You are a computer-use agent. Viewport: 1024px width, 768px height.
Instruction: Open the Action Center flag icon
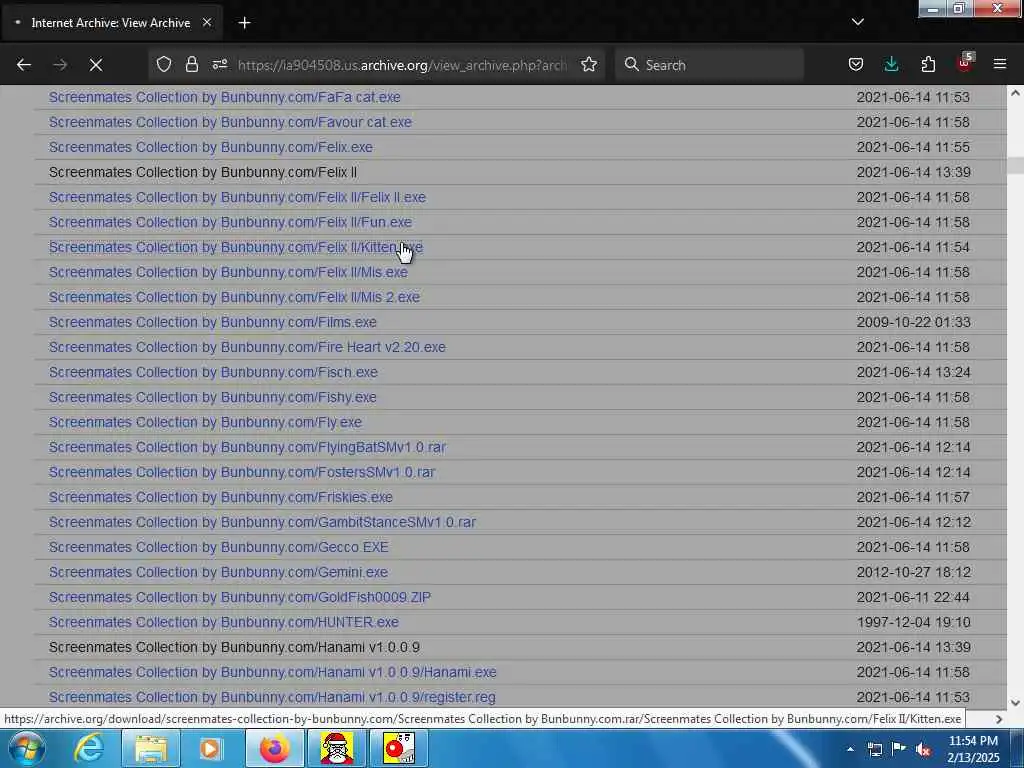(x=899, y=749)
